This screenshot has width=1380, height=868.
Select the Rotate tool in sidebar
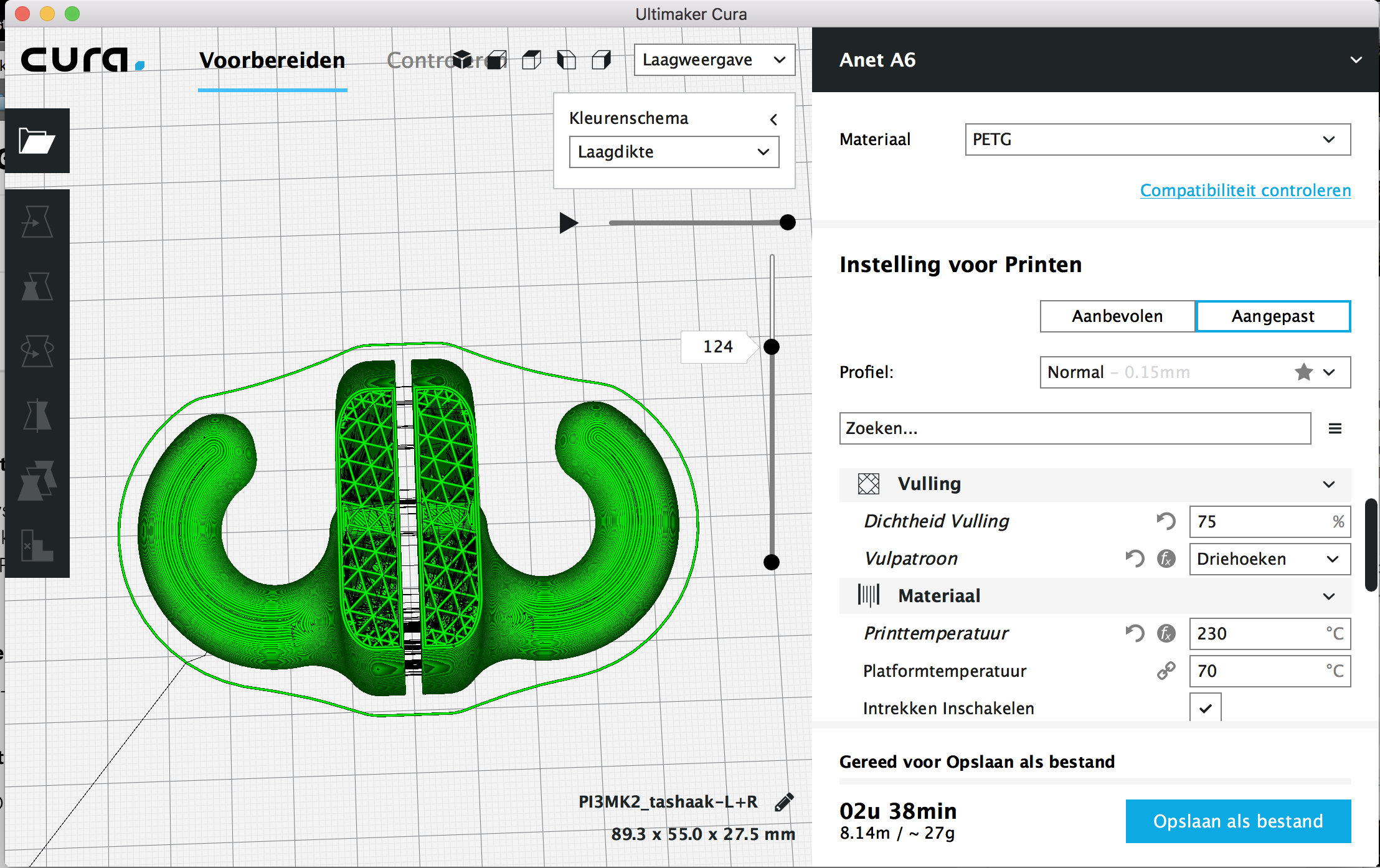coord(37,351)
